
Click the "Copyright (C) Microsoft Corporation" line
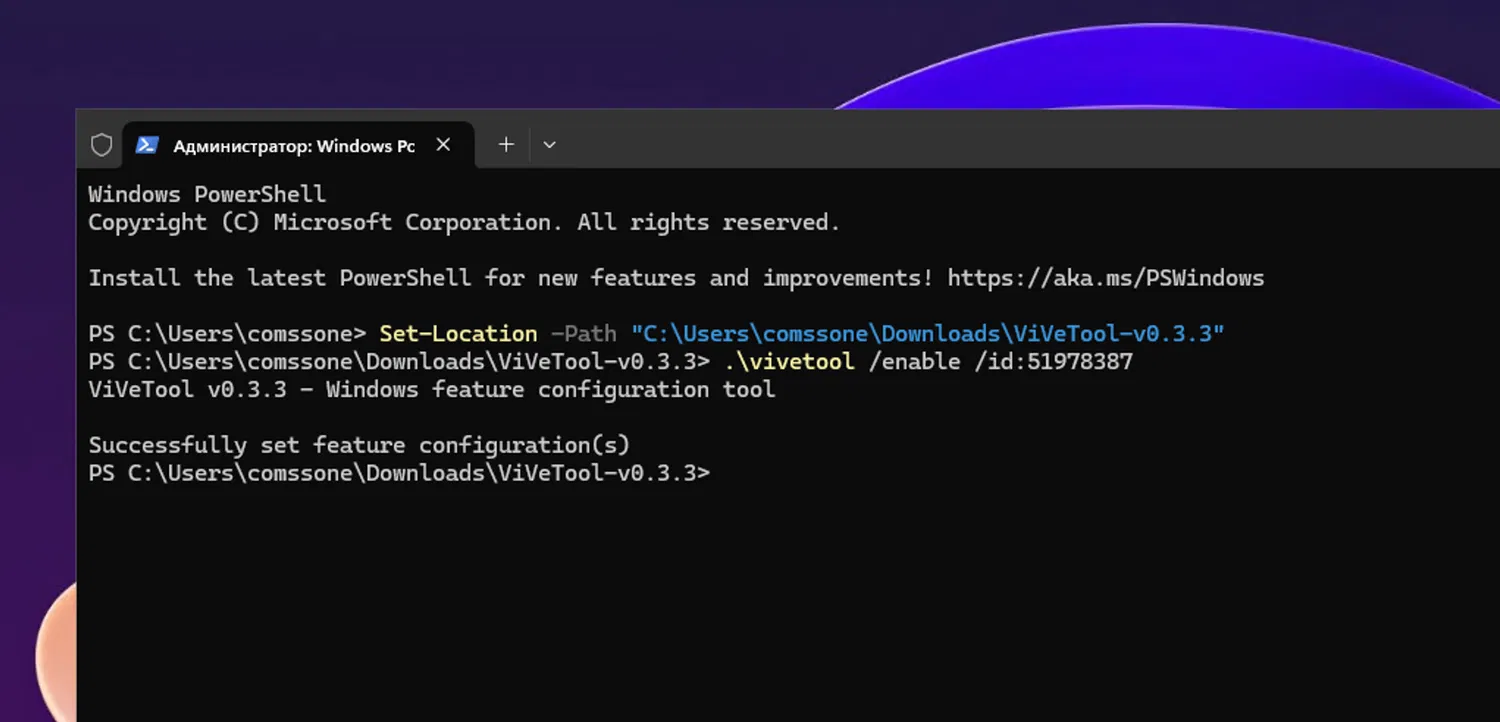[x=464, y=222]
